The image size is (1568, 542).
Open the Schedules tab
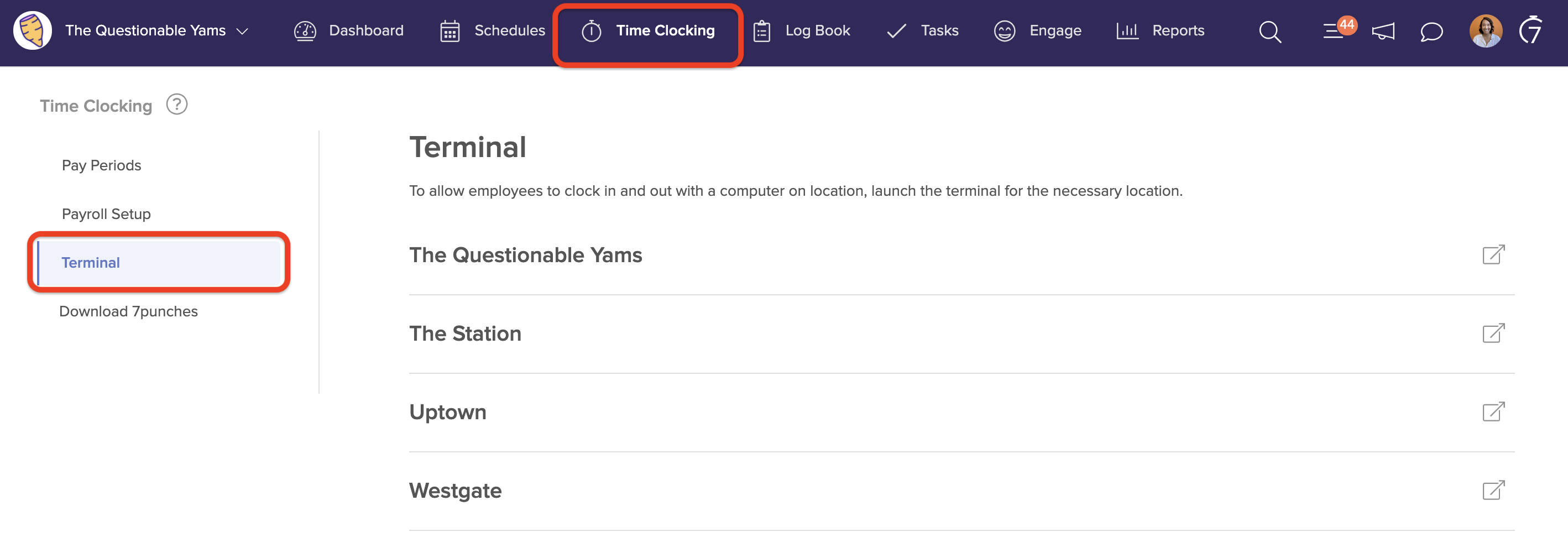pyautogui.click(x=493, y=30)
